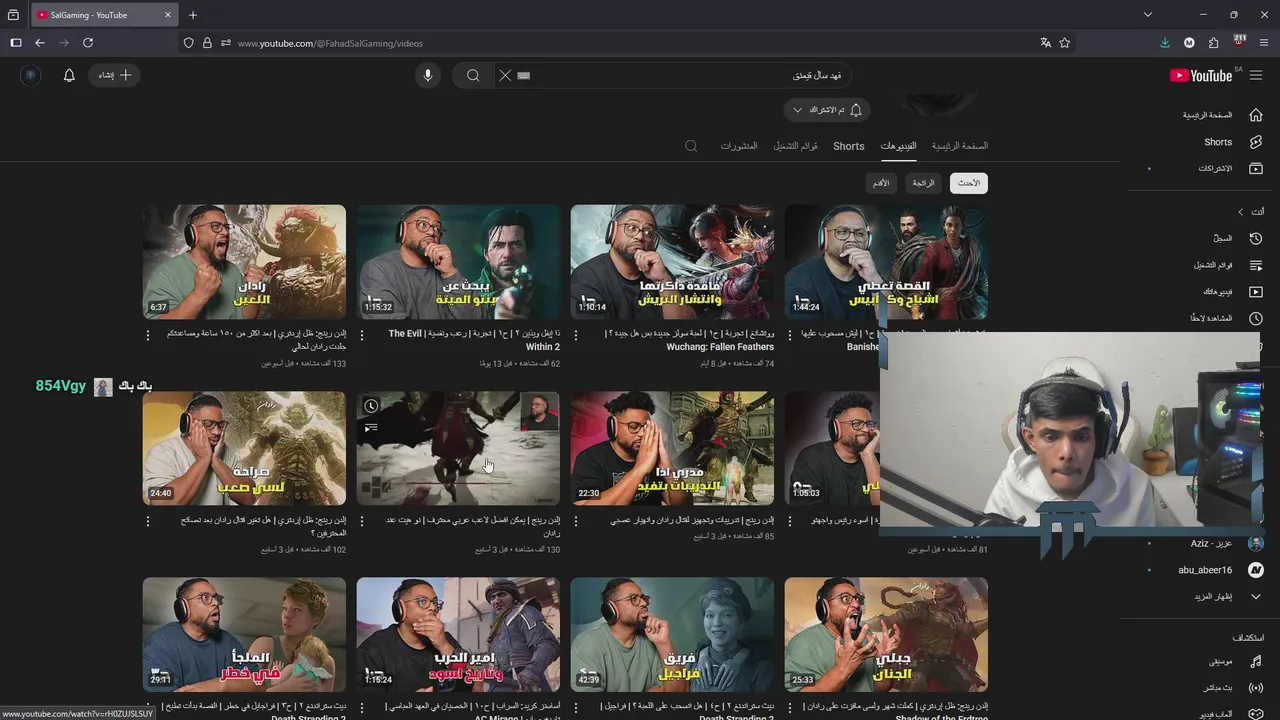Open the site padlock info icon
This screenshot has width=1280, height=720.
[x=207, y=43]
